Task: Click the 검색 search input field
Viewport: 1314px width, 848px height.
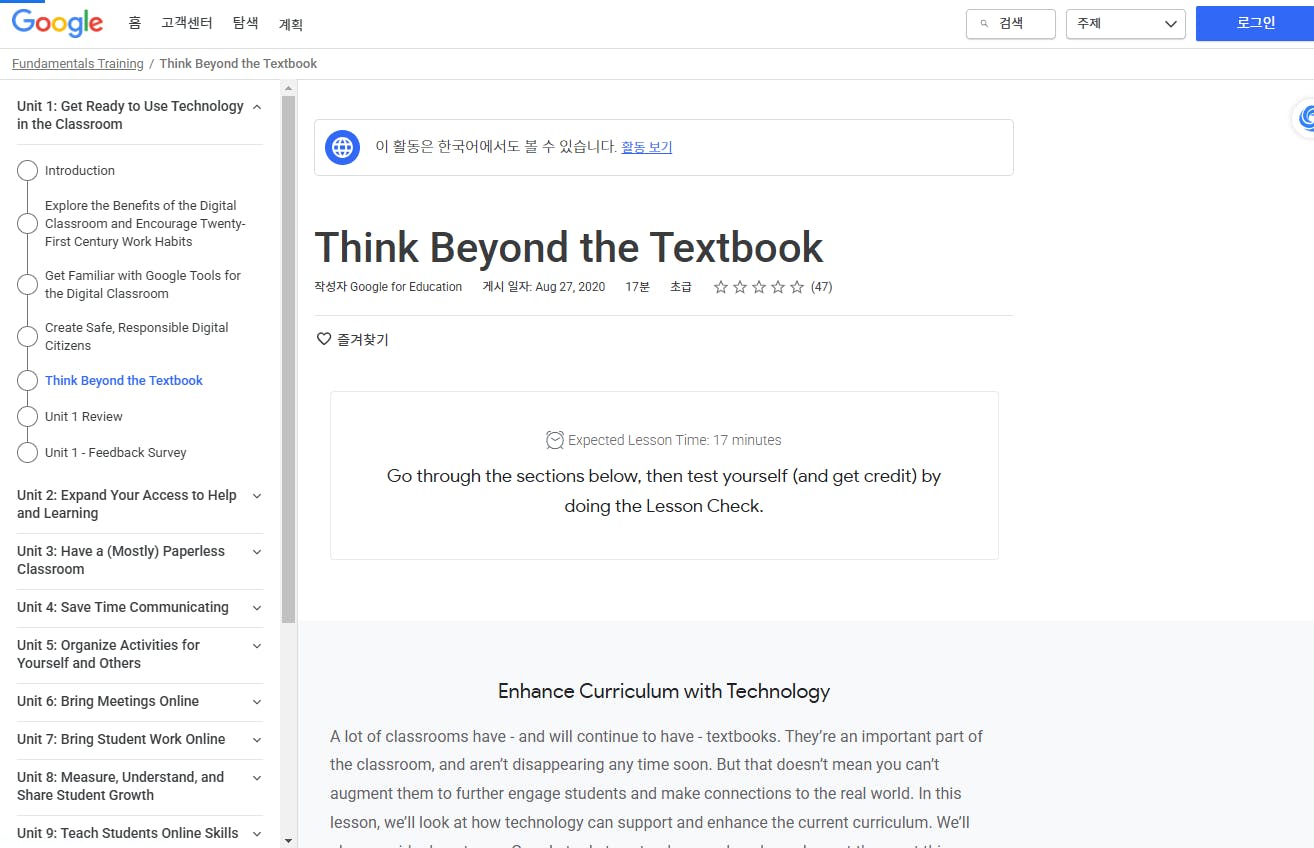Action: click(1011, 24)
